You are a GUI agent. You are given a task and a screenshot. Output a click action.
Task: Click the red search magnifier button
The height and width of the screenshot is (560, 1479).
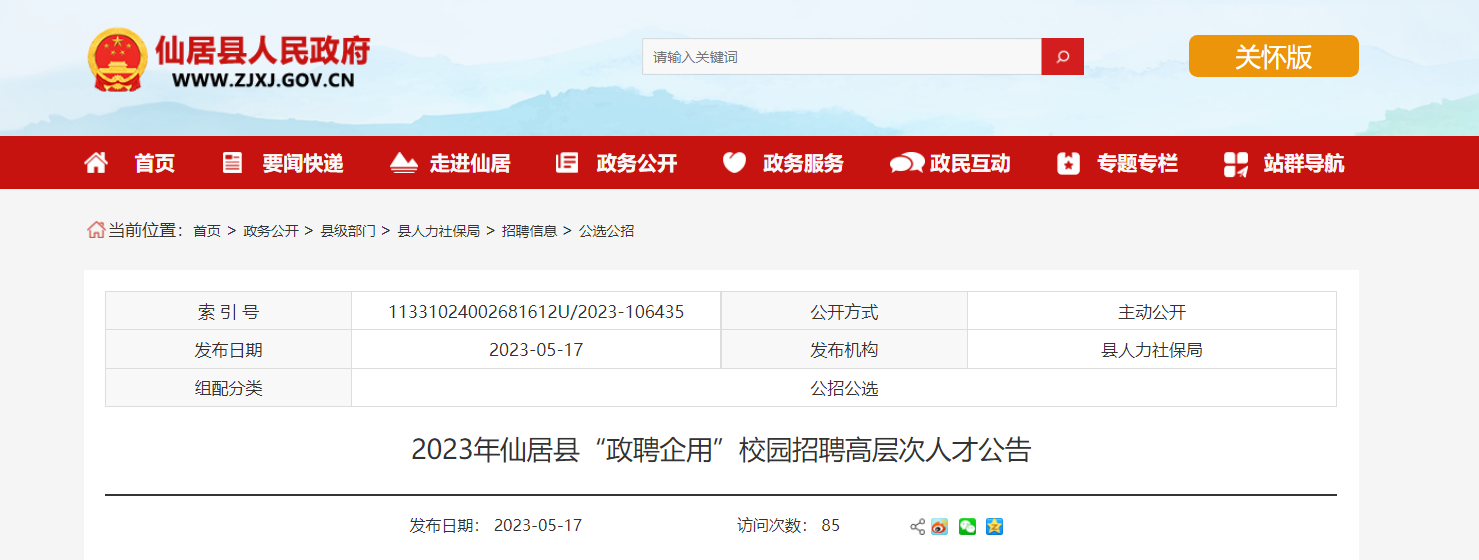point(1062,57)
